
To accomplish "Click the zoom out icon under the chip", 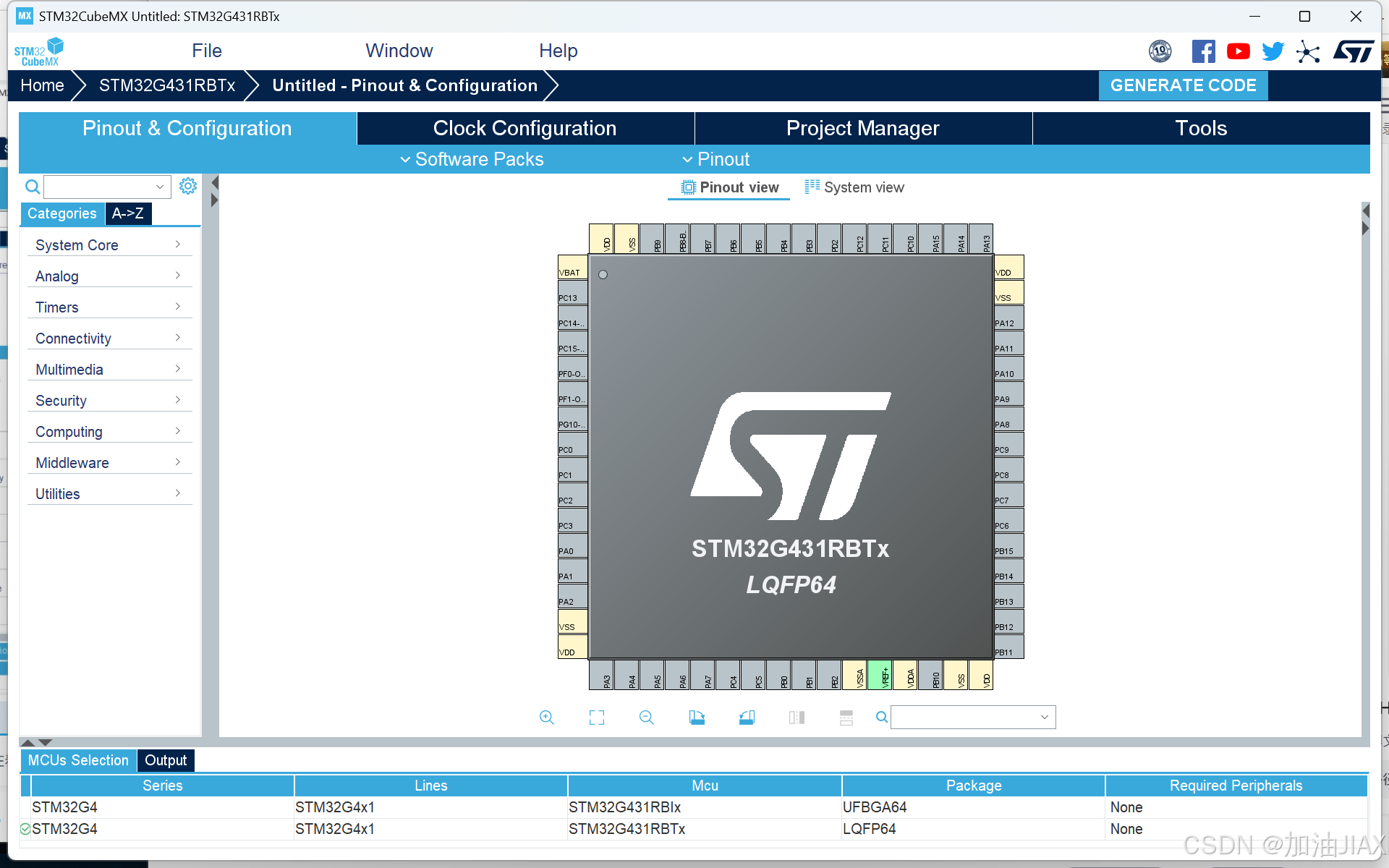I will [647, 718].
